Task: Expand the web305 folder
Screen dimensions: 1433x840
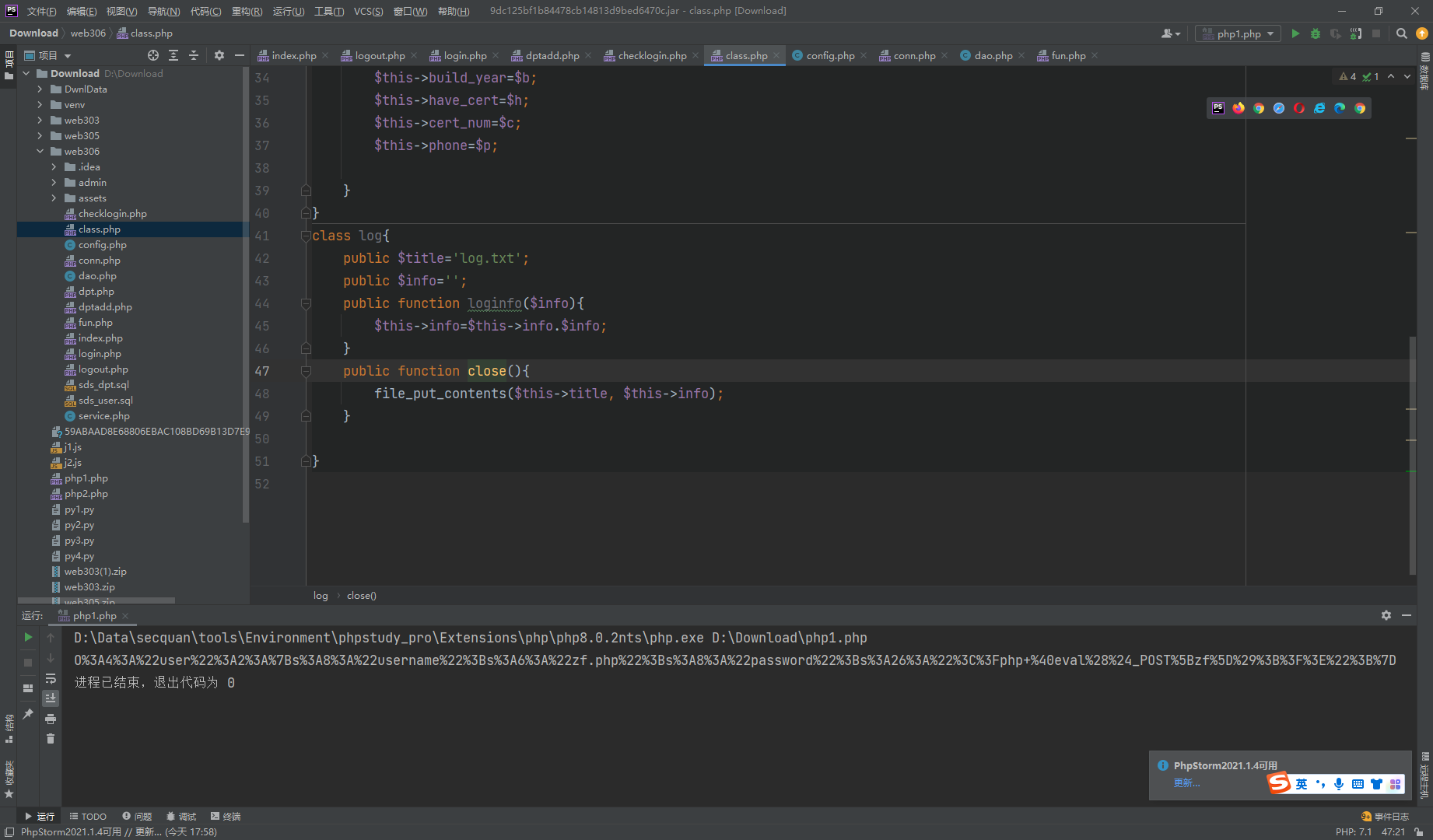Action: 40,135
